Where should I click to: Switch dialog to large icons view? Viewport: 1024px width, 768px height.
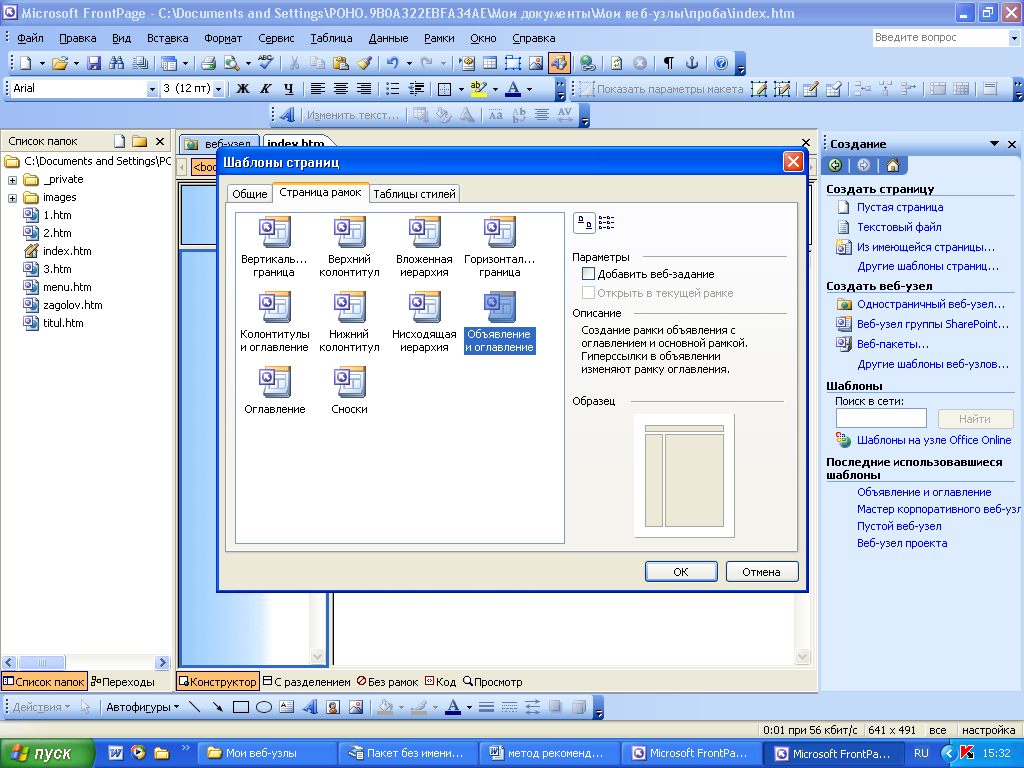[x=584, y=223]
